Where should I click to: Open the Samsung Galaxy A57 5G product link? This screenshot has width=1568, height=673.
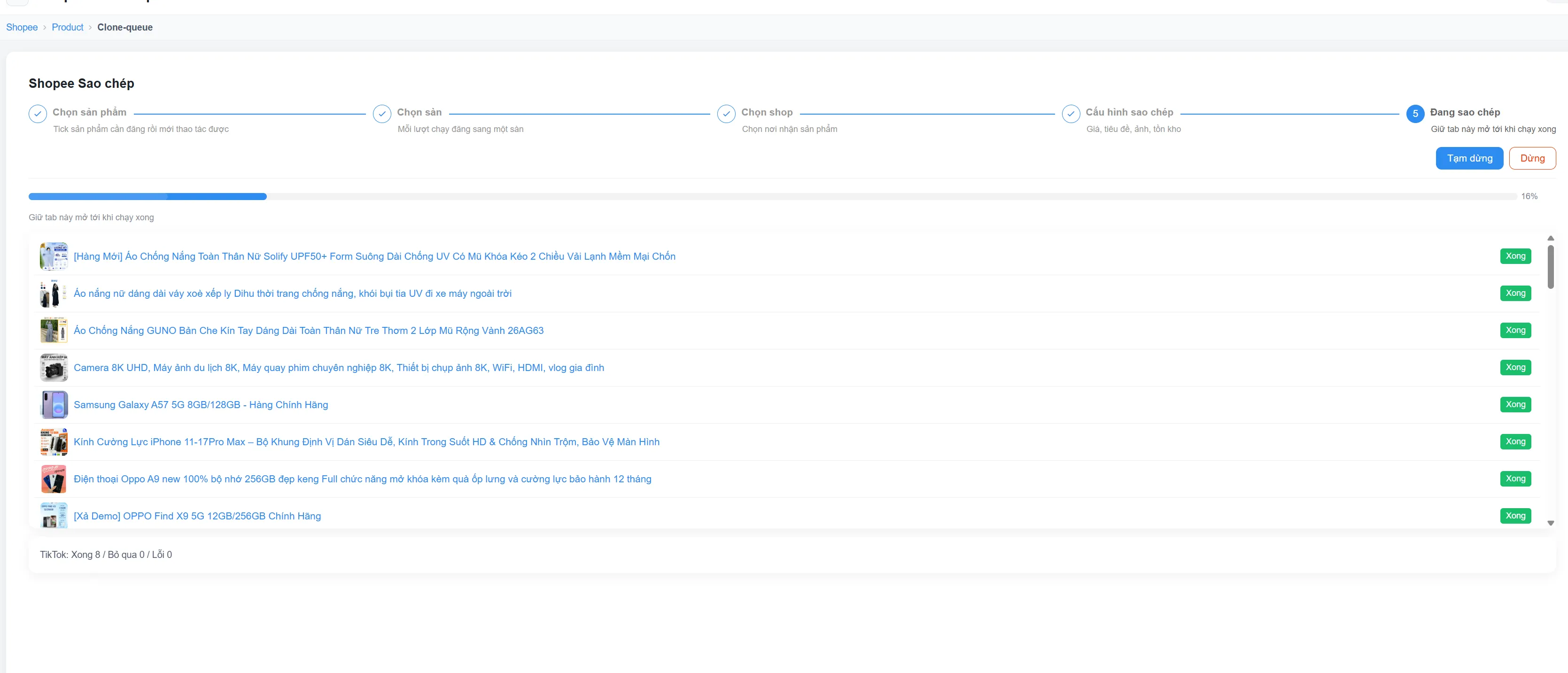pos(201,405)
